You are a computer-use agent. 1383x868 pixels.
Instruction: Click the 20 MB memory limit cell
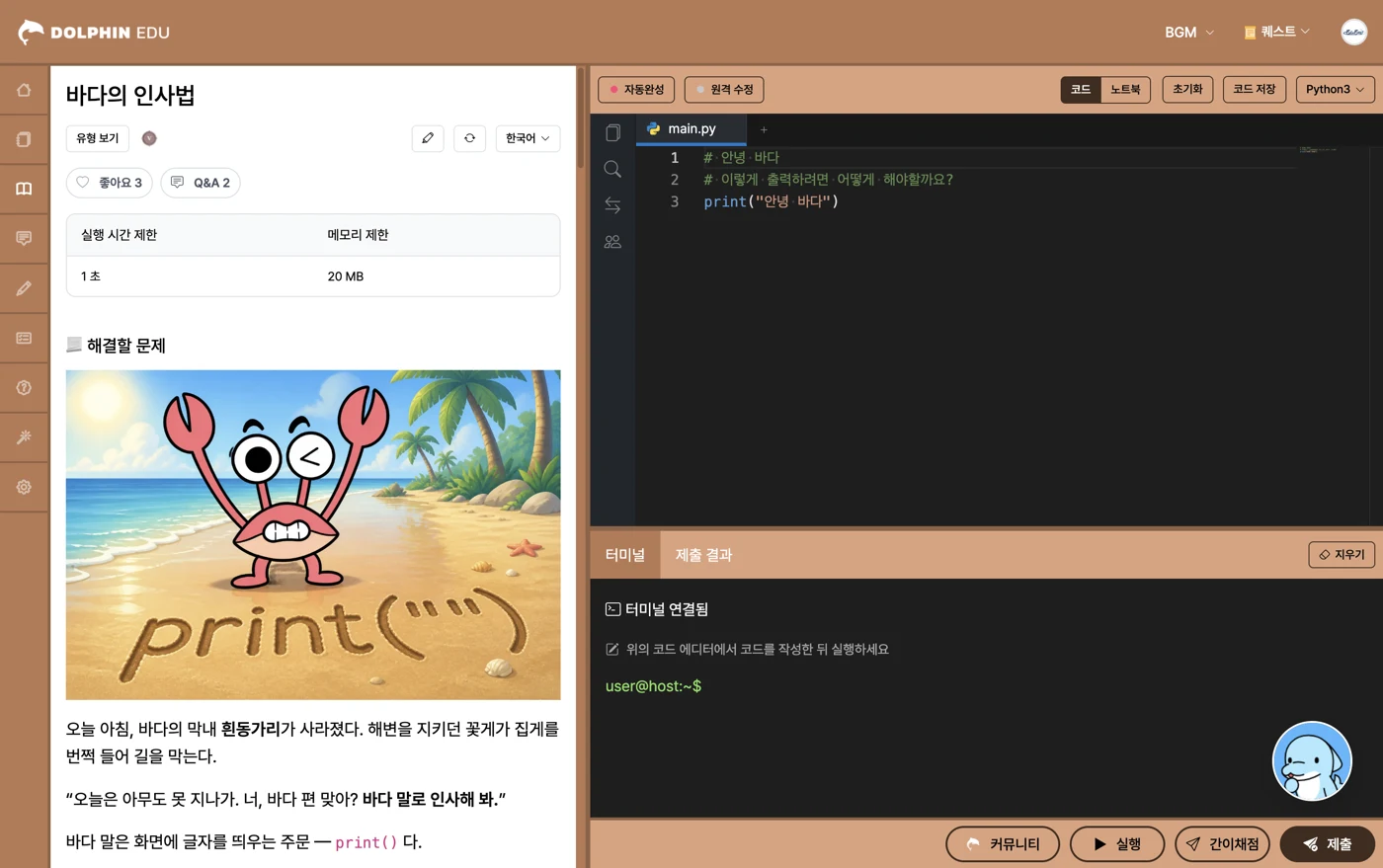tap(346, 276)
